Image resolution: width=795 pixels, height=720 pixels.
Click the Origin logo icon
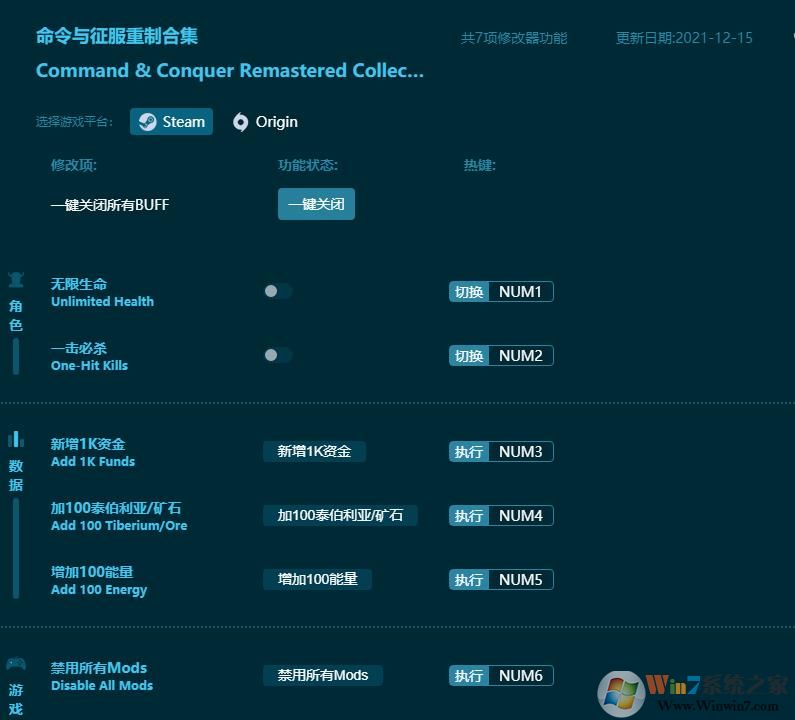coord(240,122)
